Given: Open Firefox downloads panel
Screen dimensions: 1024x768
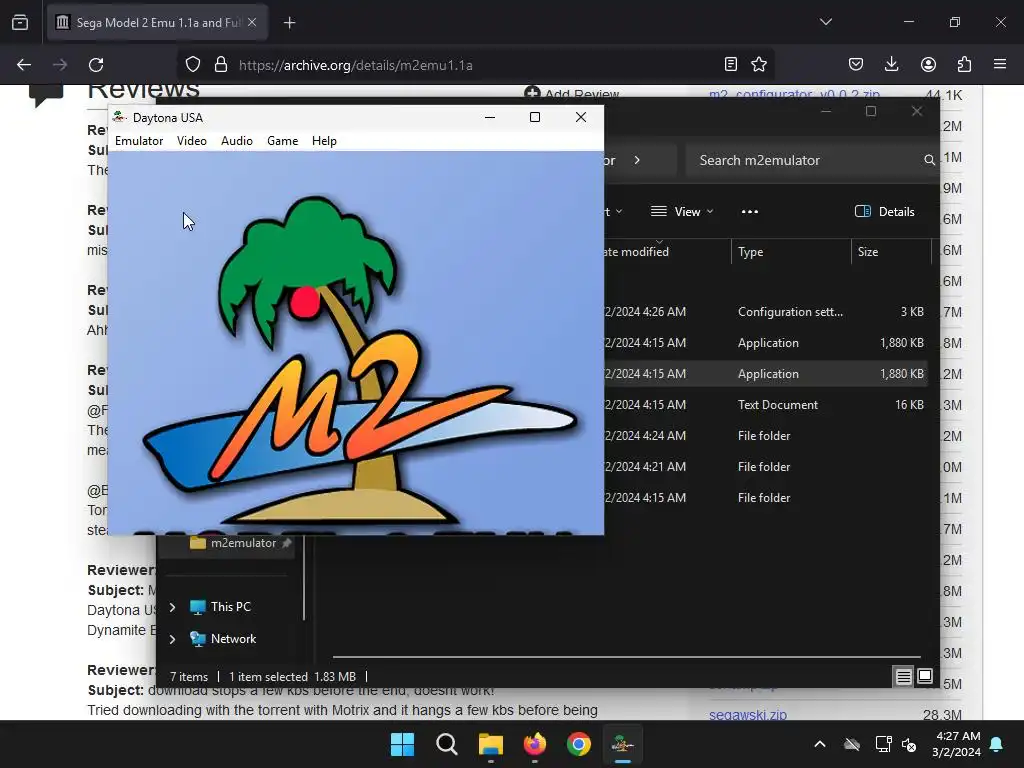Looking at the screenshot, I should pos(891,64).
